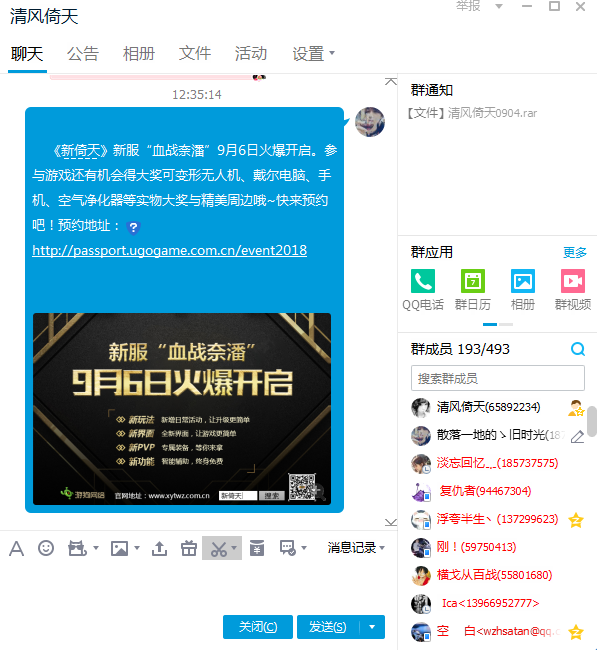Click the star badge next to 空 白
The height and width of the screenshot is (650, 597).
coord(576,632)
